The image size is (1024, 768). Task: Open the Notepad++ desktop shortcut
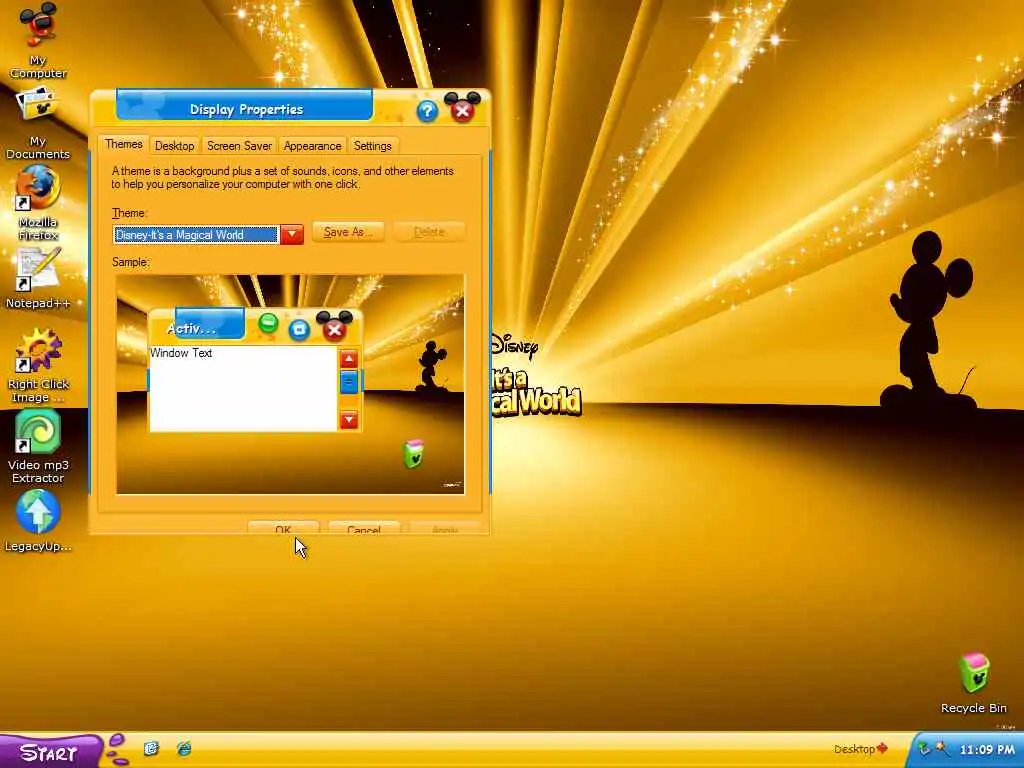coord(38,278)
